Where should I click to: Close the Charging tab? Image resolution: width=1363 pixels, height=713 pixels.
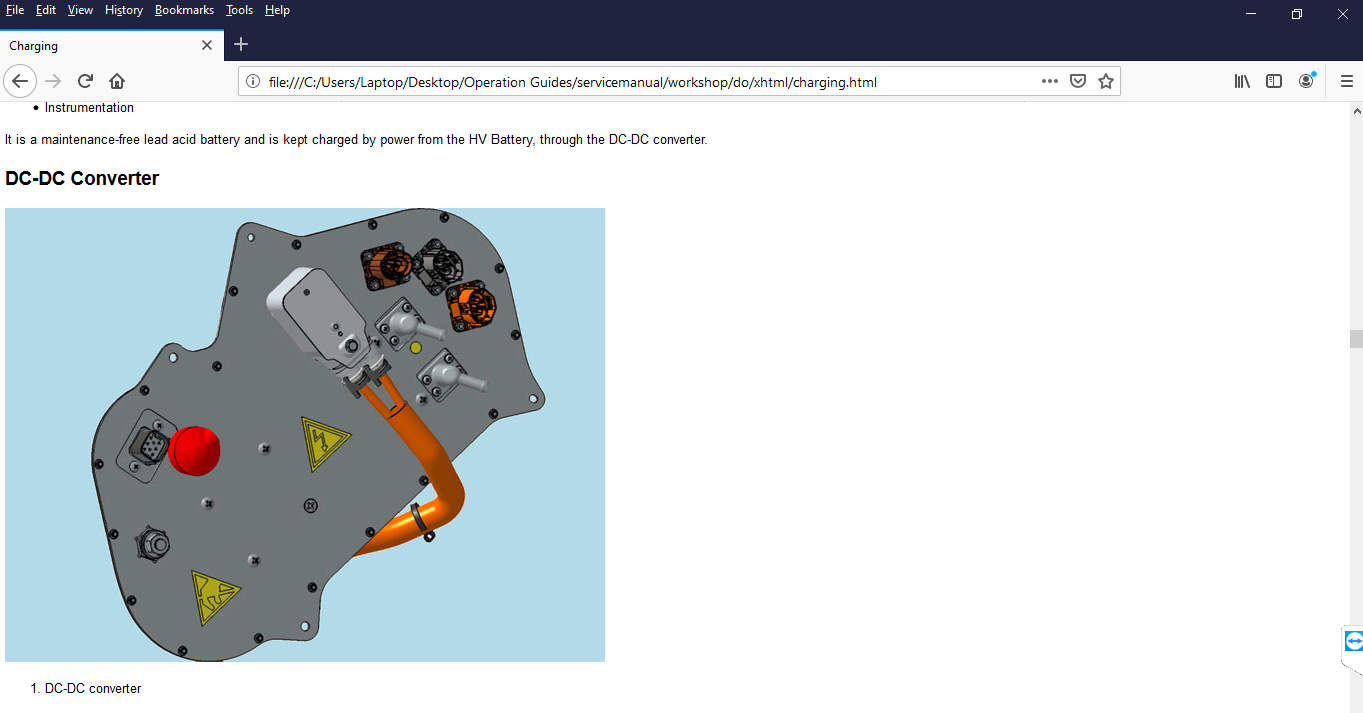pos(207,45)
